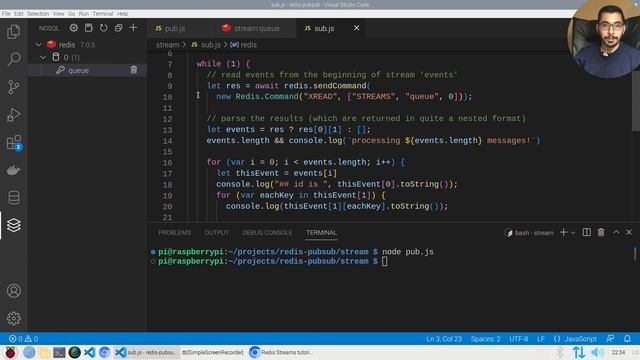Open the Source Control view

[x=13, y=87]
